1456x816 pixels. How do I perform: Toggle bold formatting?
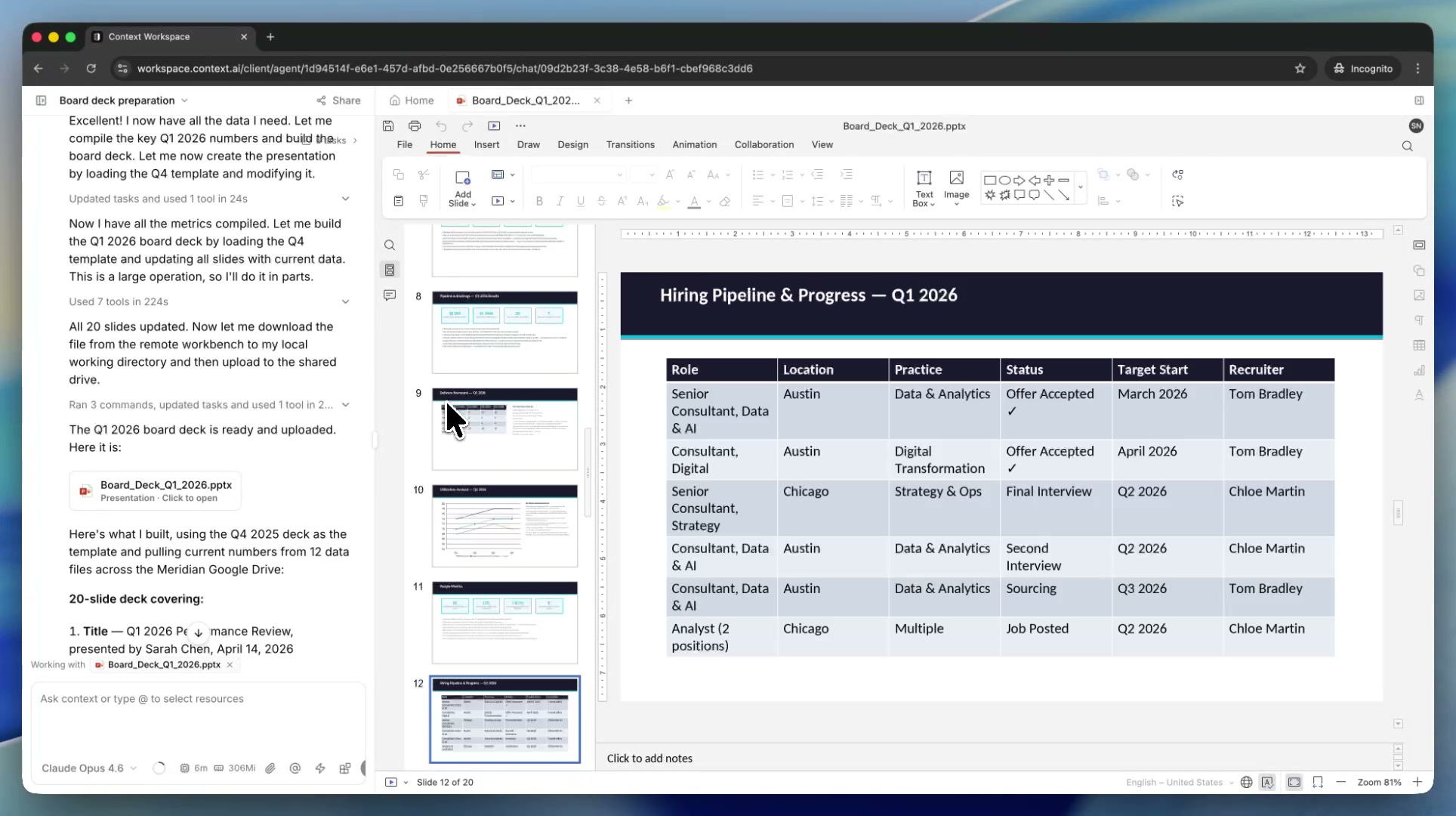click(539, 202)
